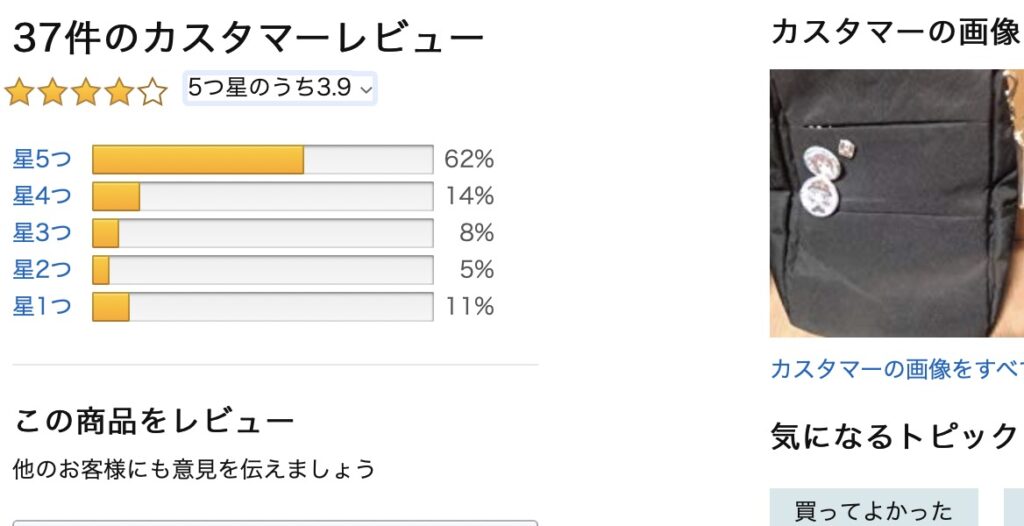View all customer images link

pyautogui.click(x=897, y=369)
